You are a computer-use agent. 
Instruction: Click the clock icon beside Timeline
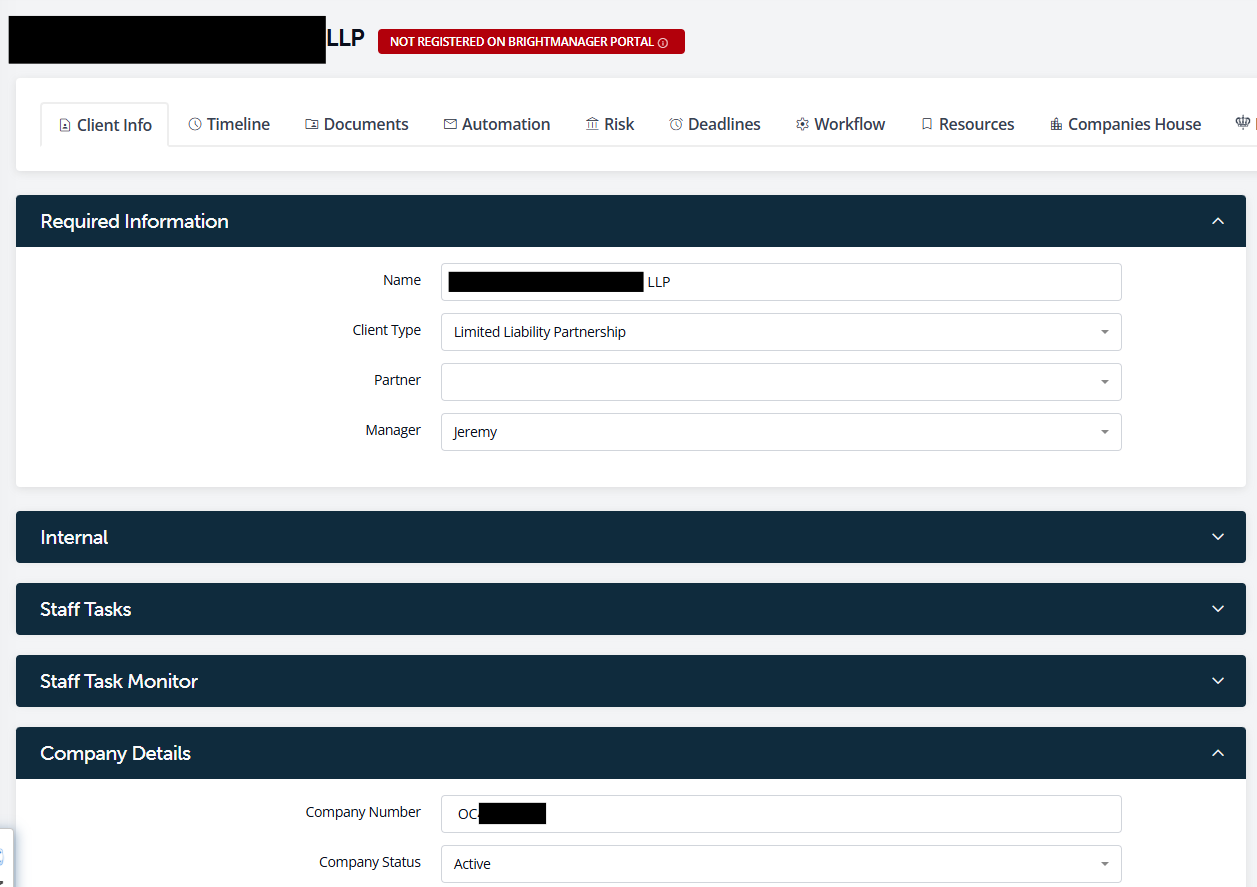click(x=195, y=124)
